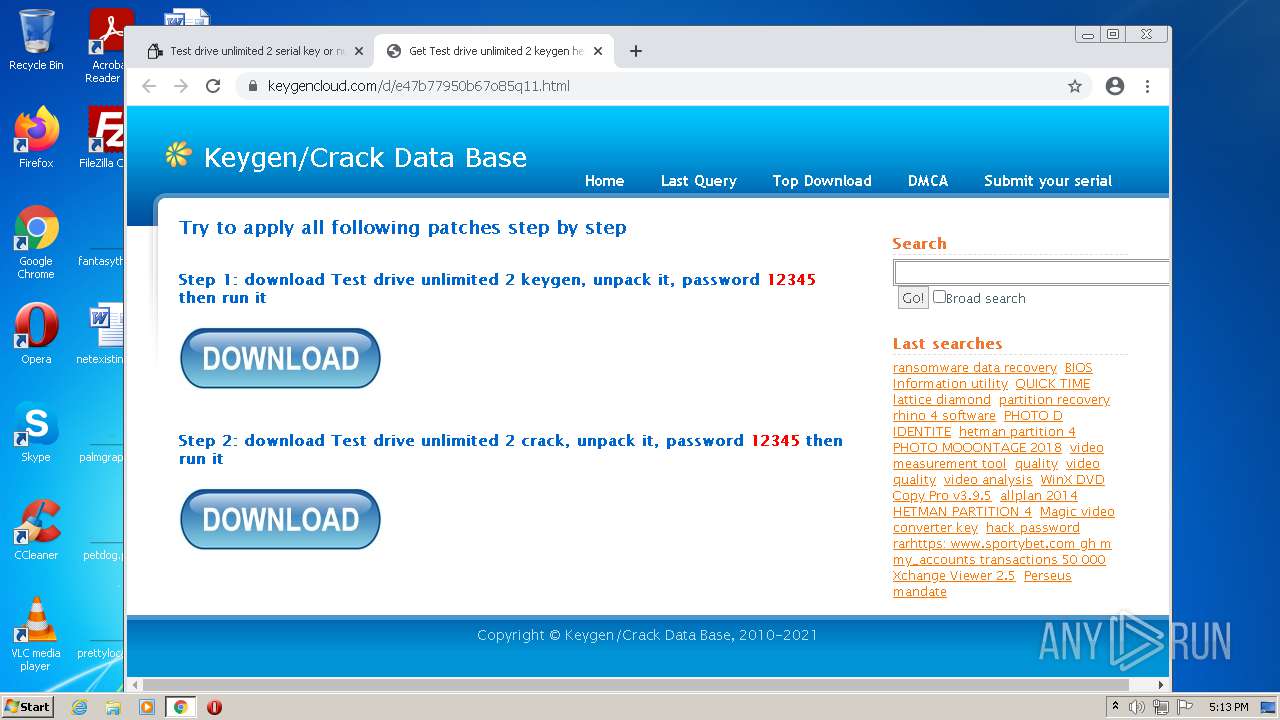Open 'allplan 2014' search link
Screen dimensions: 1280x720
[x=1039, y=496]
